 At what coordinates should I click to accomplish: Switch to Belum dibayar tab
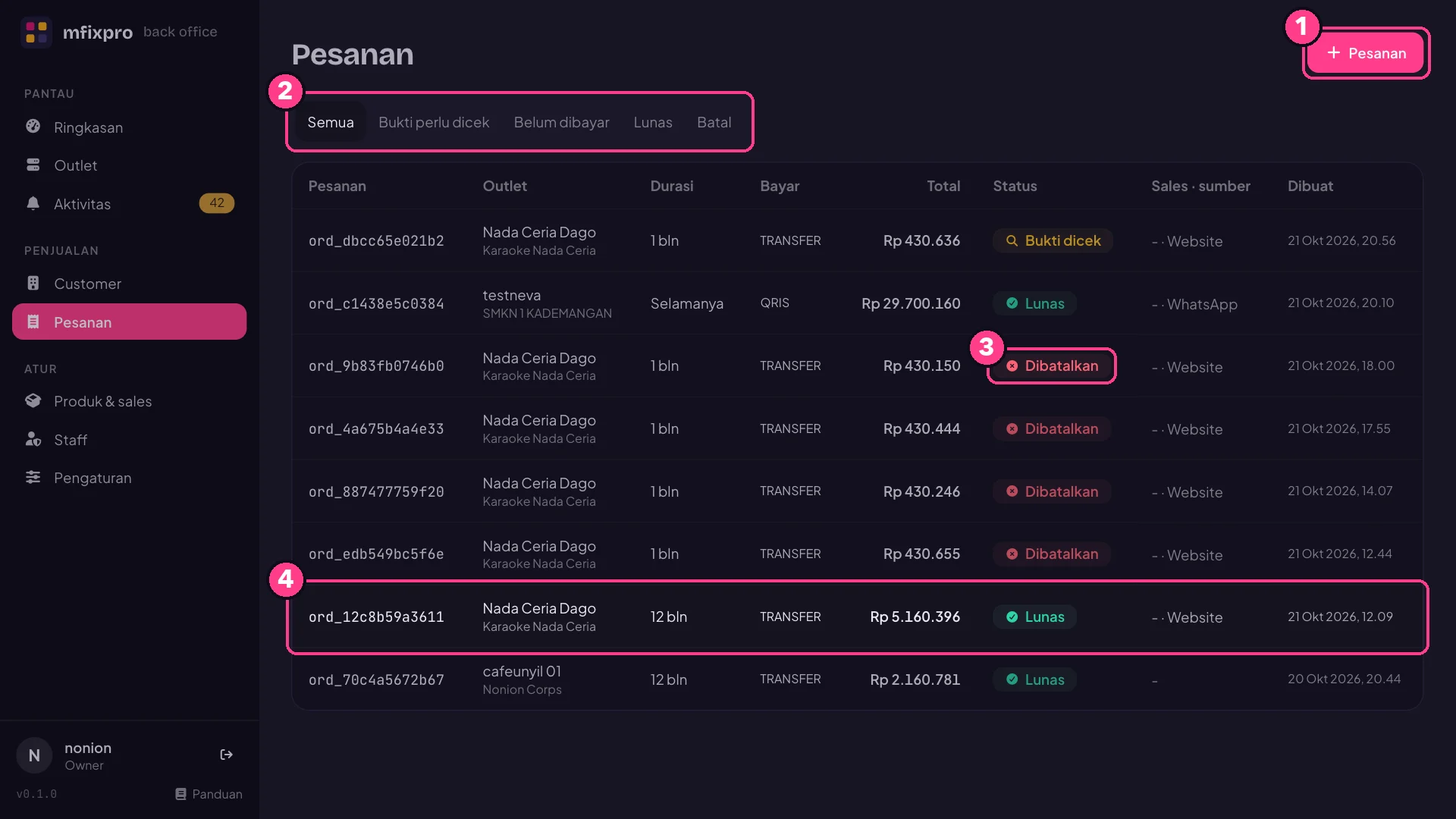coord(561,122)
